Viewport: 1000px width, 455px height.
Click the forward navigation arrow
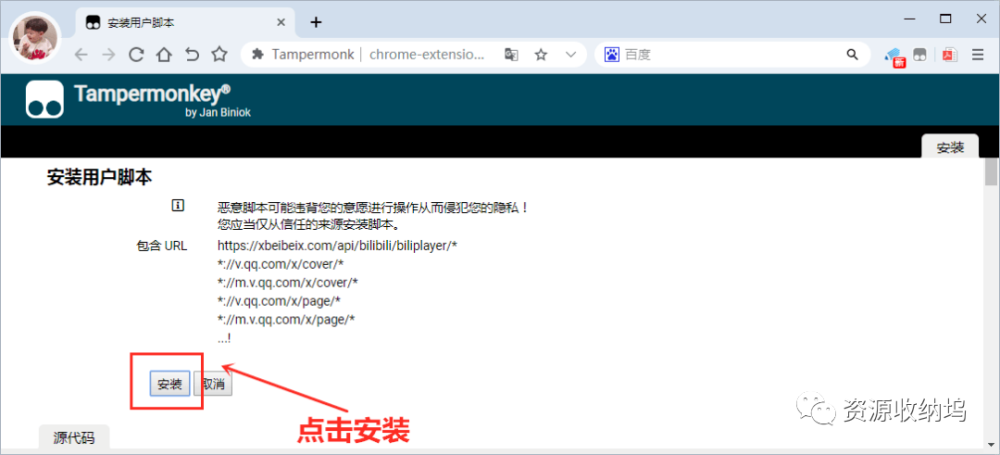click(x=108, y=55)
